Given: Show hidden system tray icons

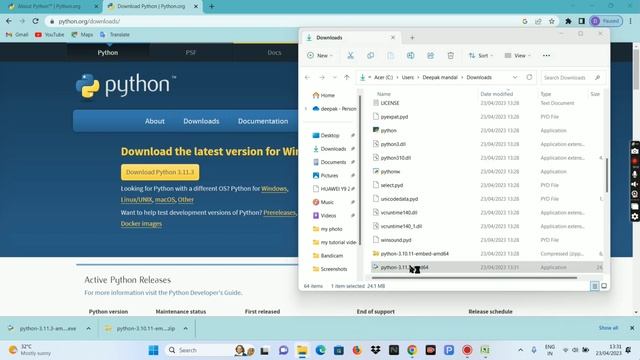Looking at the screenshot, I should coord(520,350).
